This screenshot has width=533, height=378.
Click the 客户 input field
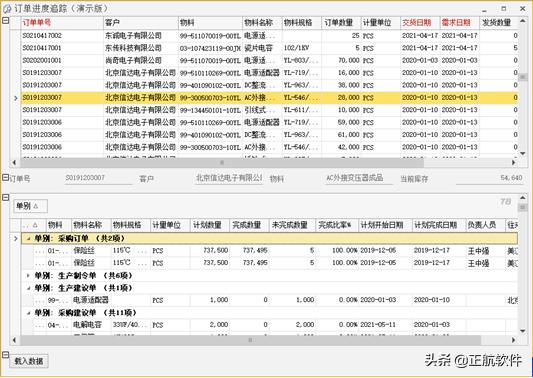coord(229,178)
